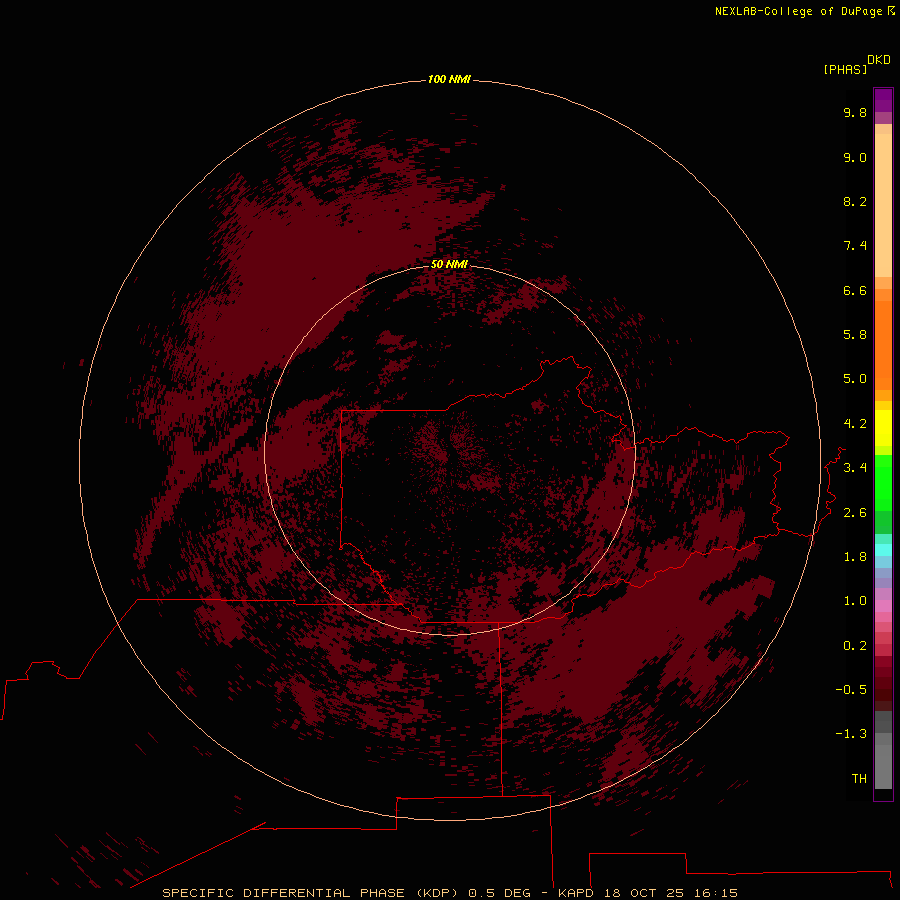
Task: Click the pink segment of color bar
Action: [x=883, y=606]
